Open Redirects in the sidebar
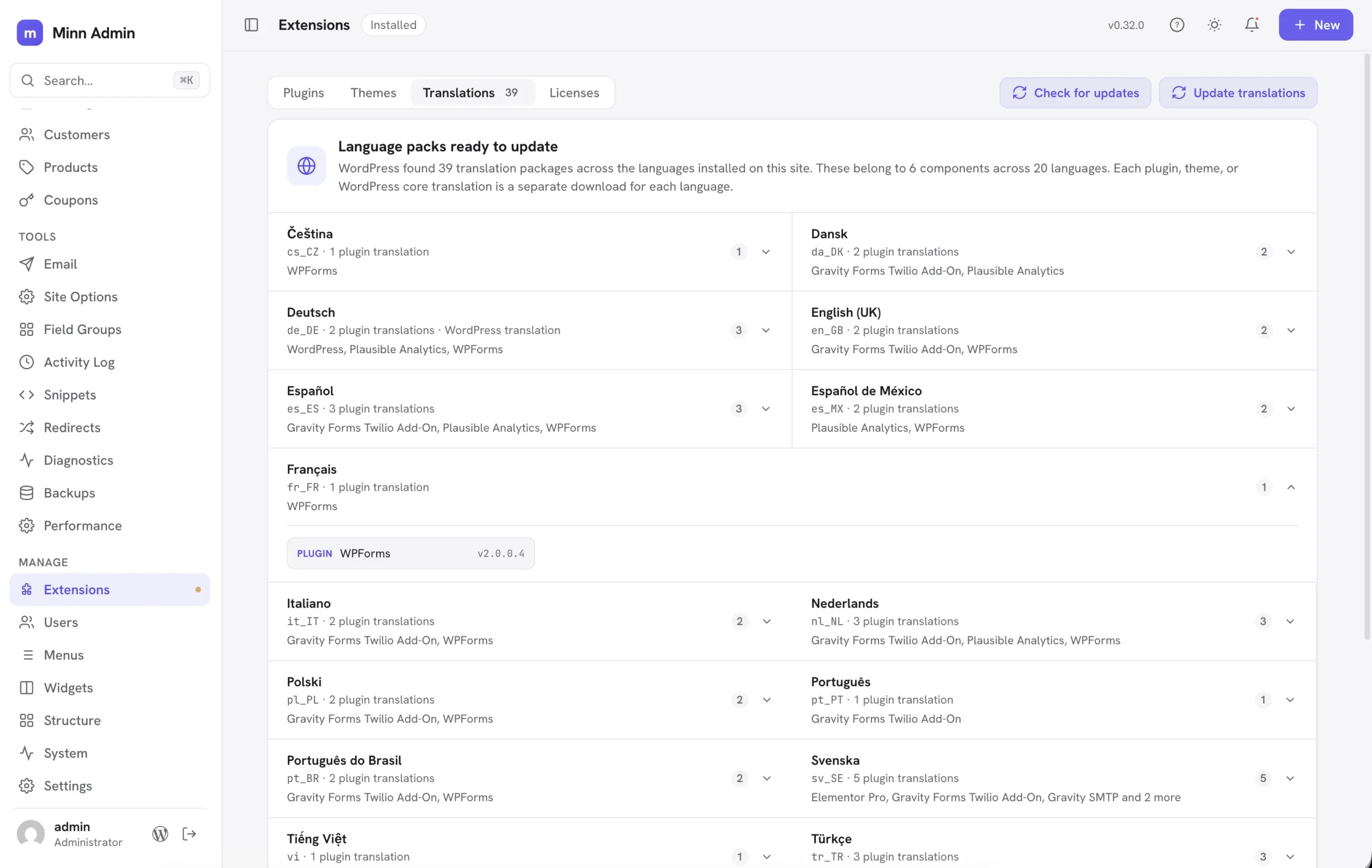Screen dimensions: 1372x868 pos(109,428)
